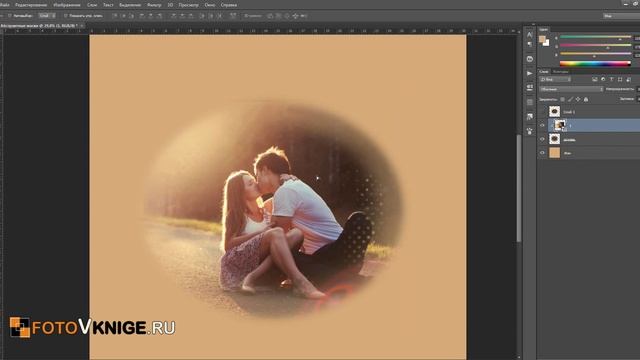
Task: Toggle the pixel layers filter icon
Action: [595, 79]
